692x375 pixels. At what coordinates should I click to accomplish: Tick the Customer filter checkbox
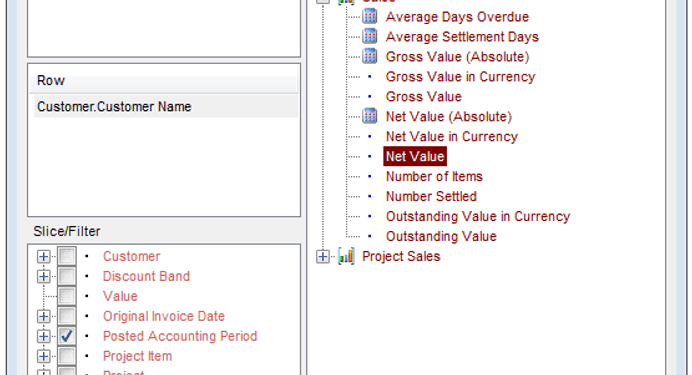(x=67, y=256)
